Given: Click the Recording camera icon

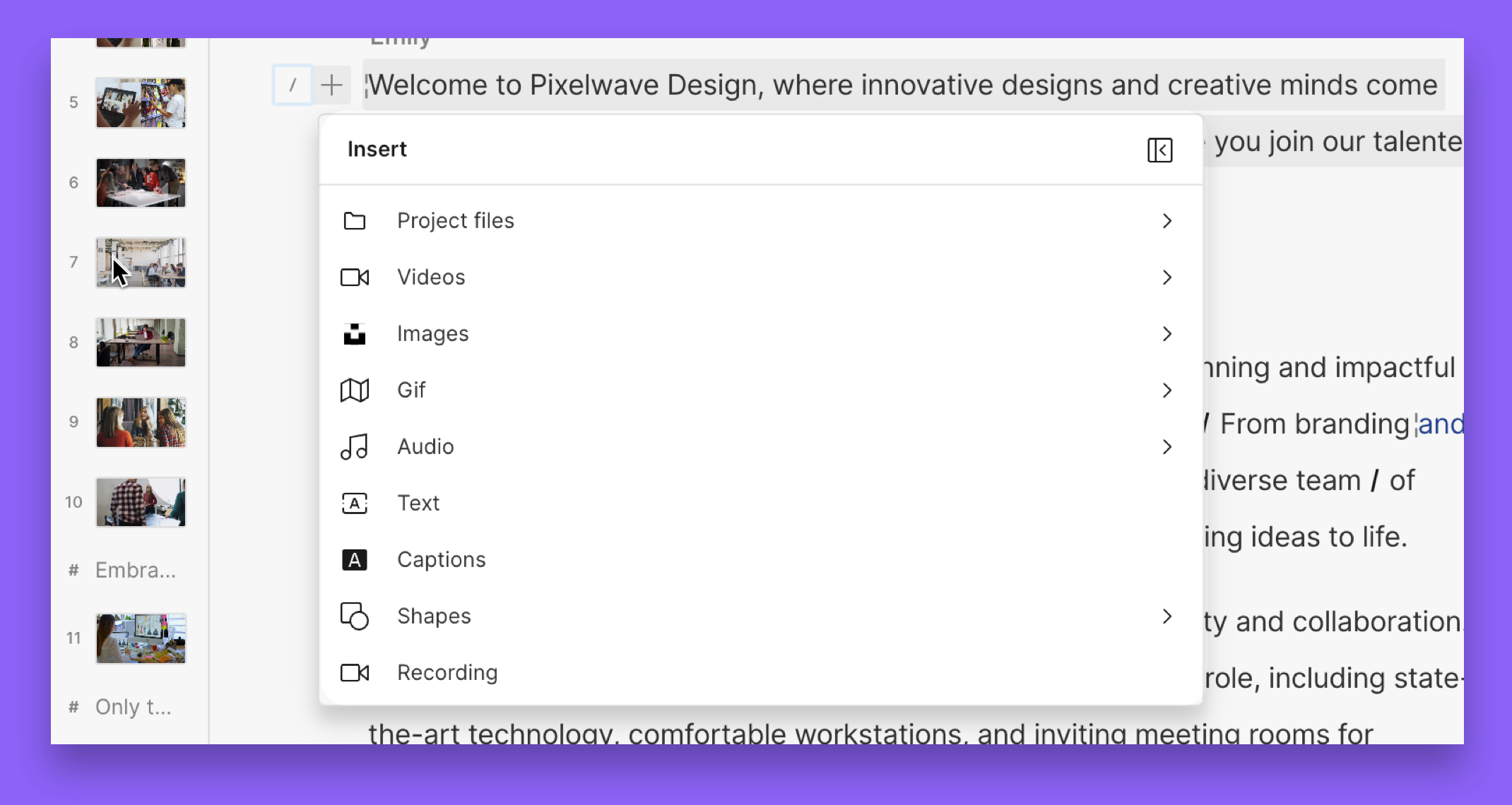Looking at the screenshot, I should 355,673.
